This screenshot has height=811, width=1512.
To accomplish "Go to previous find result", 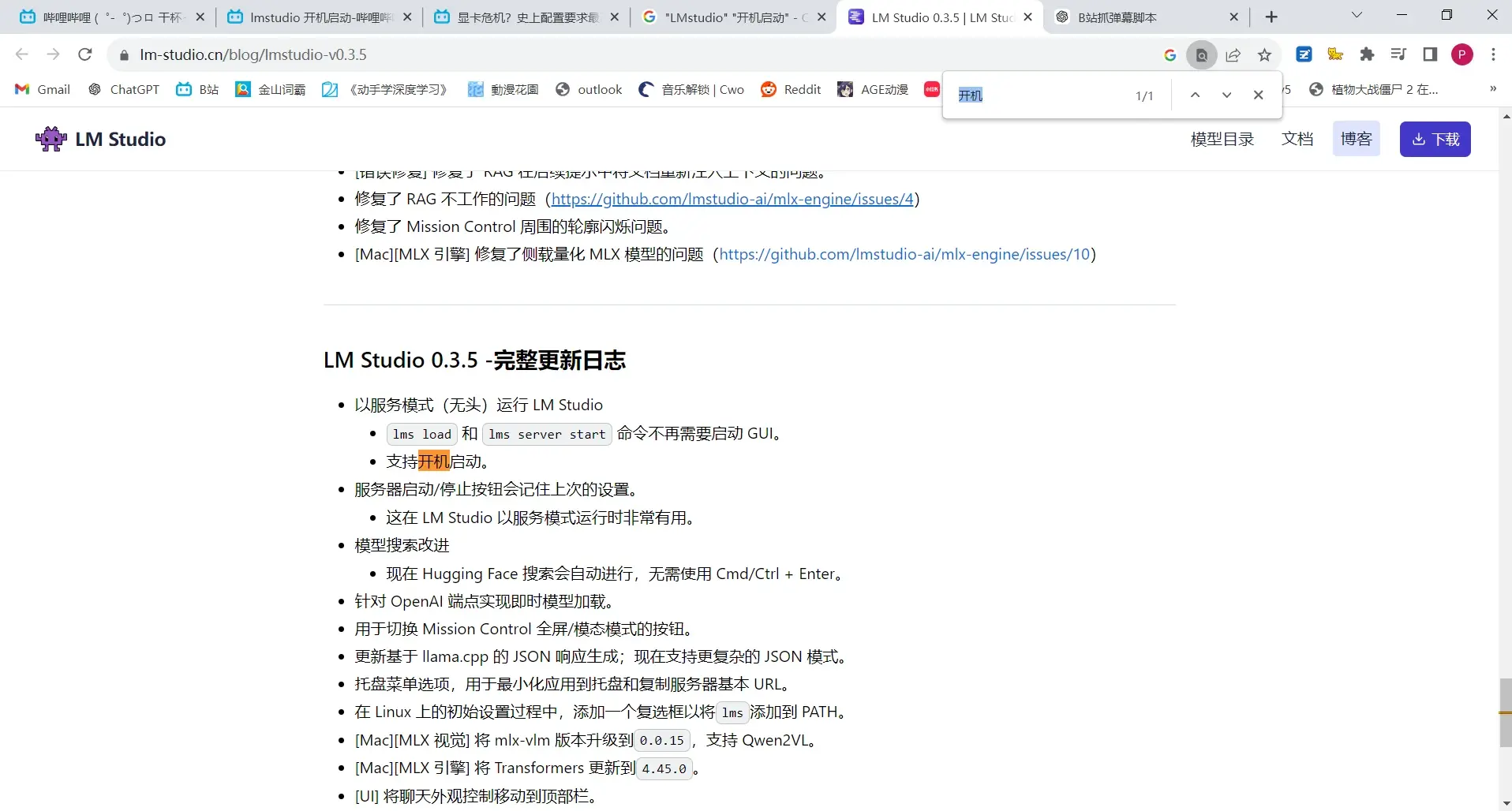I will tap(1195, 95).
